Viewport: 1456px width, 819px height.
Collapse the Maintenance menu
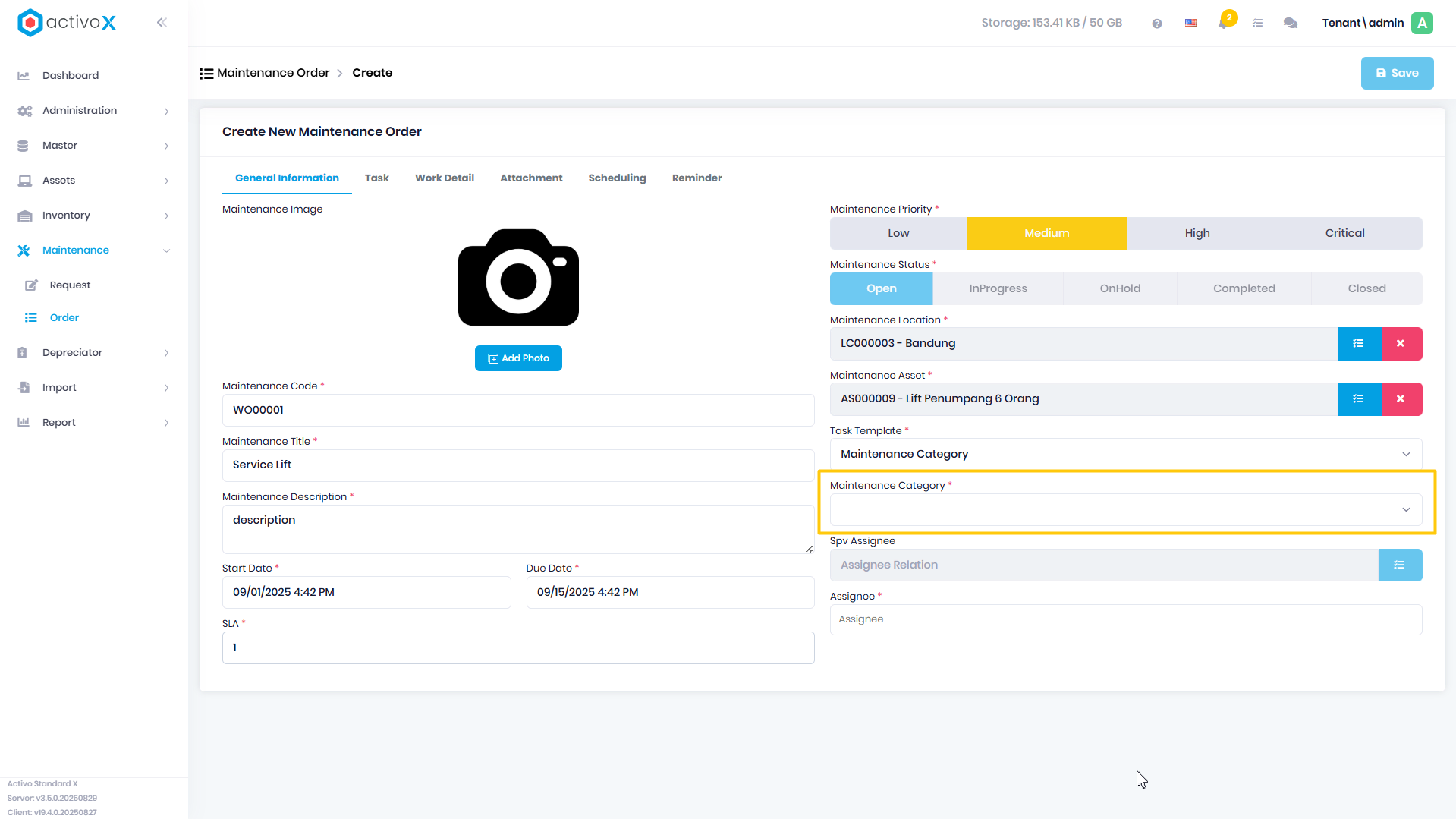[166, 251]
